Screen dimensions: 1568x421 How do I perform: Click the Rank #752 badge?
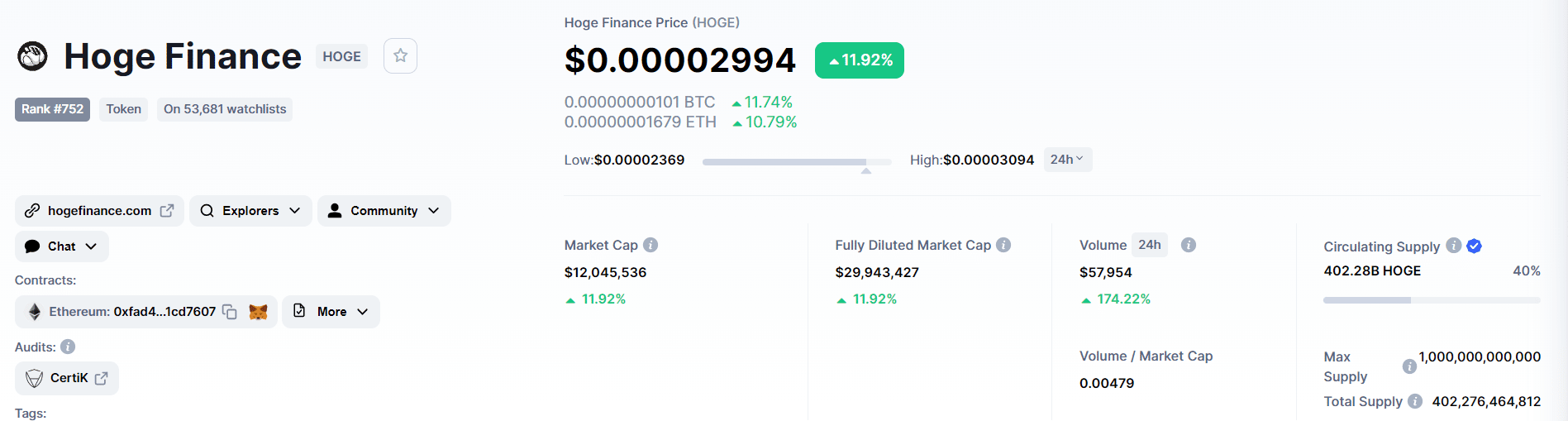(x=52, y=109)
